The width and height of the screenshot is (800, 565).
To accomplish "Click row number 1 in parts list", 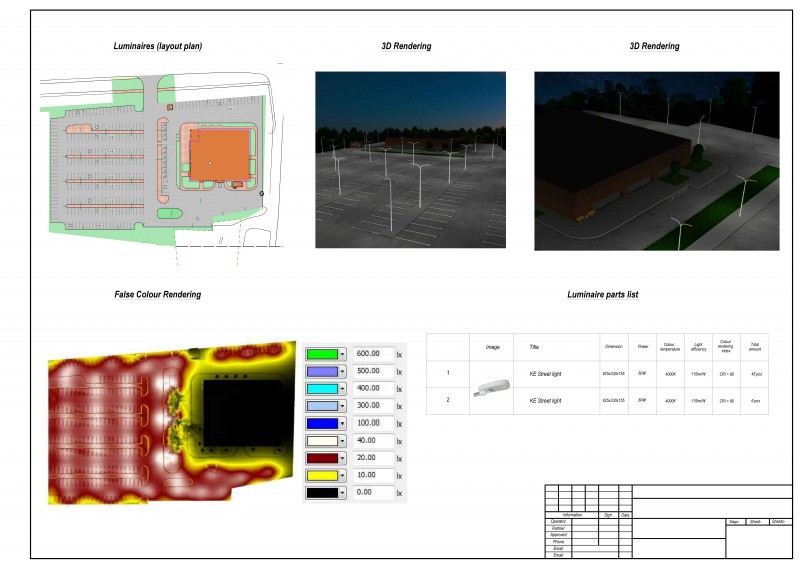I will [x=448, y=373].
